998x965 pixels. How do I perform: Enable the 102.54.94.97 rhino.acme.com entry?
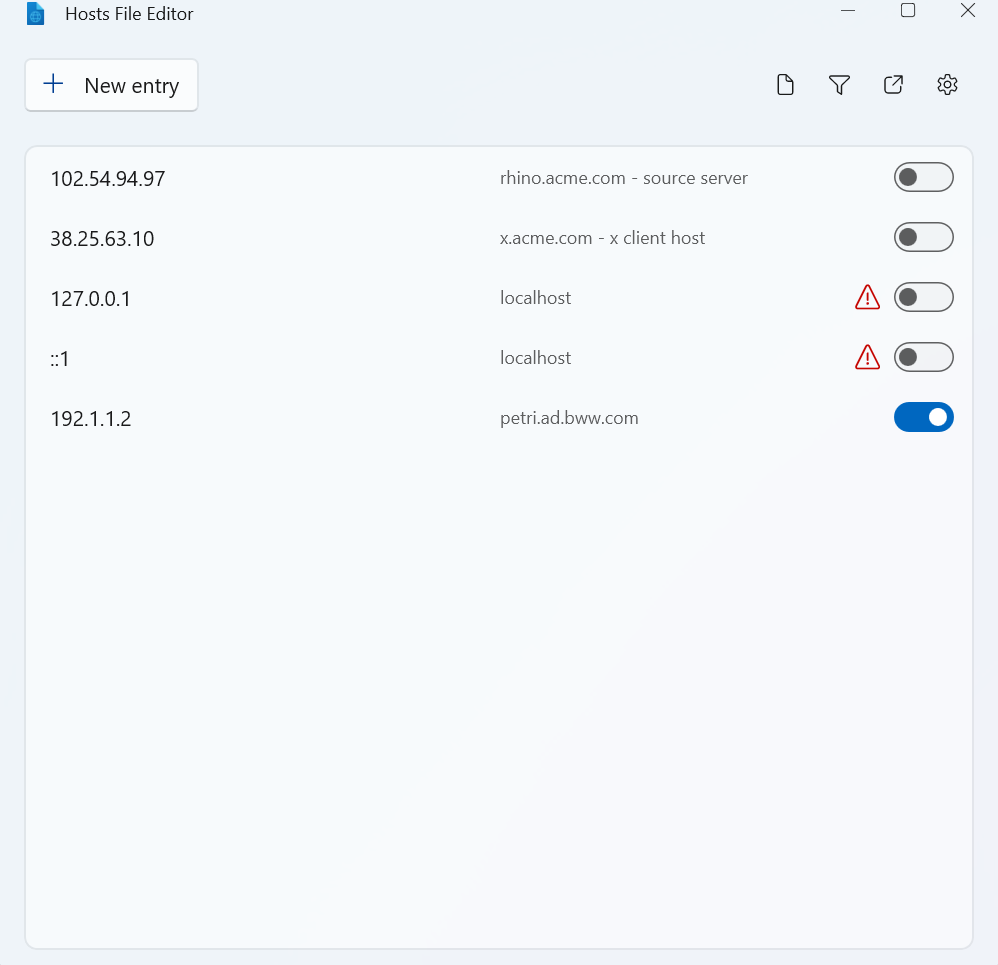coord(923,177)
